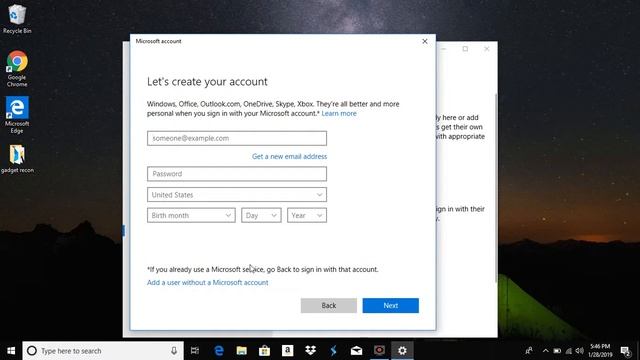Open File Explorer from the taskbar
640x360 pixels.
[242, 351]
